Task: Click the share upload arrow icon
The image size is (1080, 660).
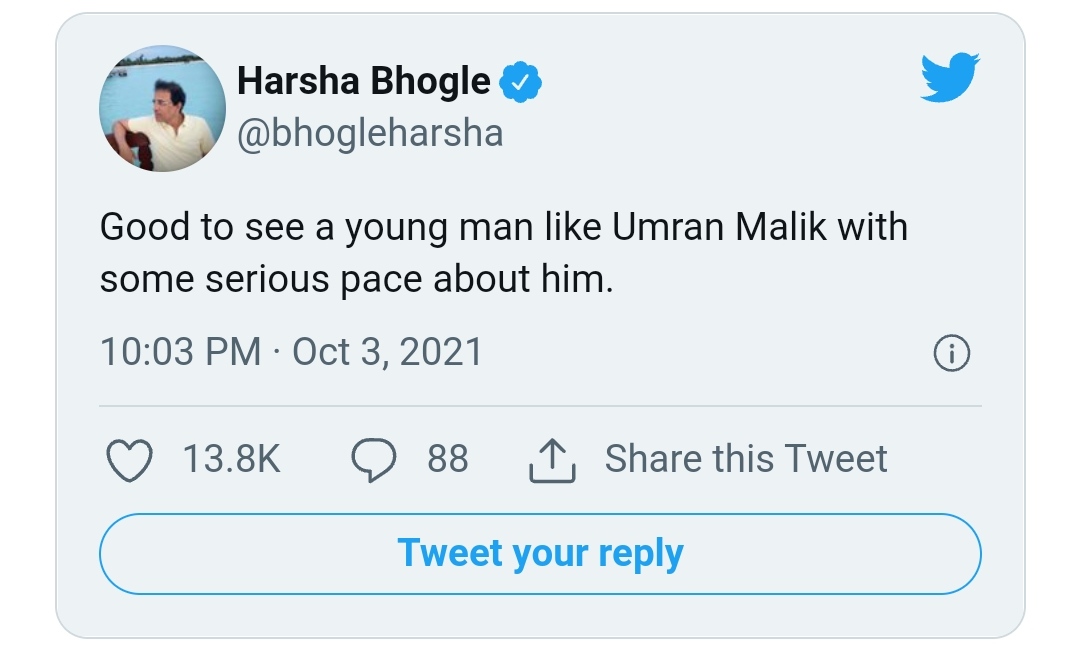Action: pyautogui.click(x=551, y=460)
